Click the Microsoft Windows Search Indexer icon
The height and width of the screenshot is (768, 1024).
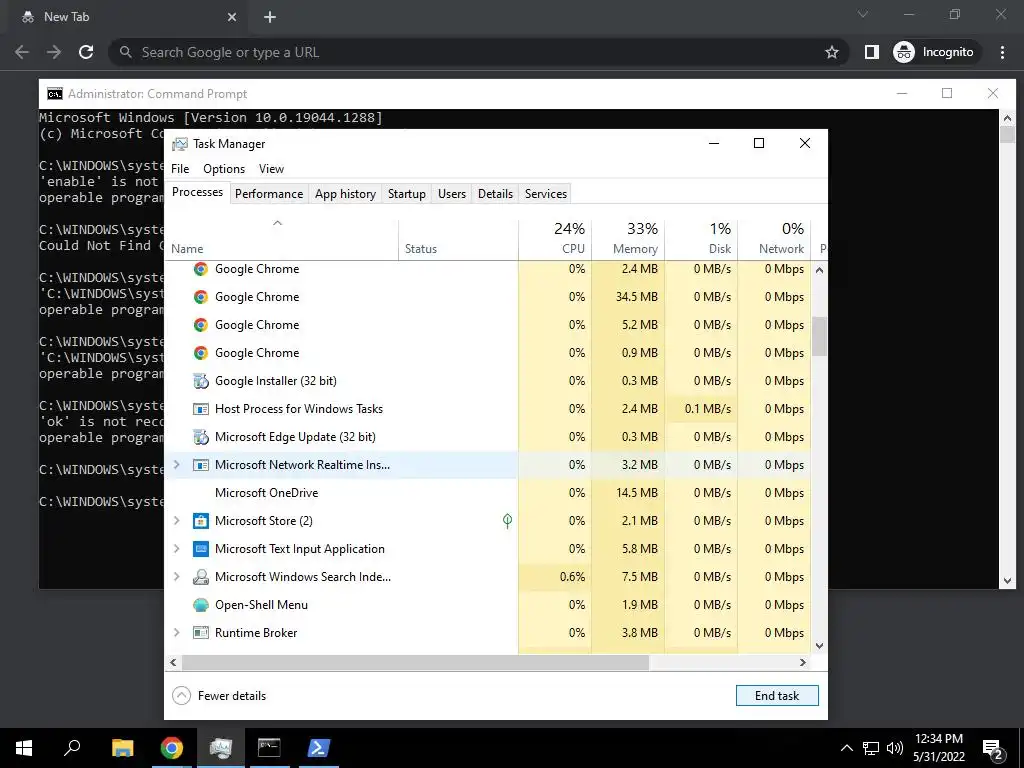[x=200, y=577]
